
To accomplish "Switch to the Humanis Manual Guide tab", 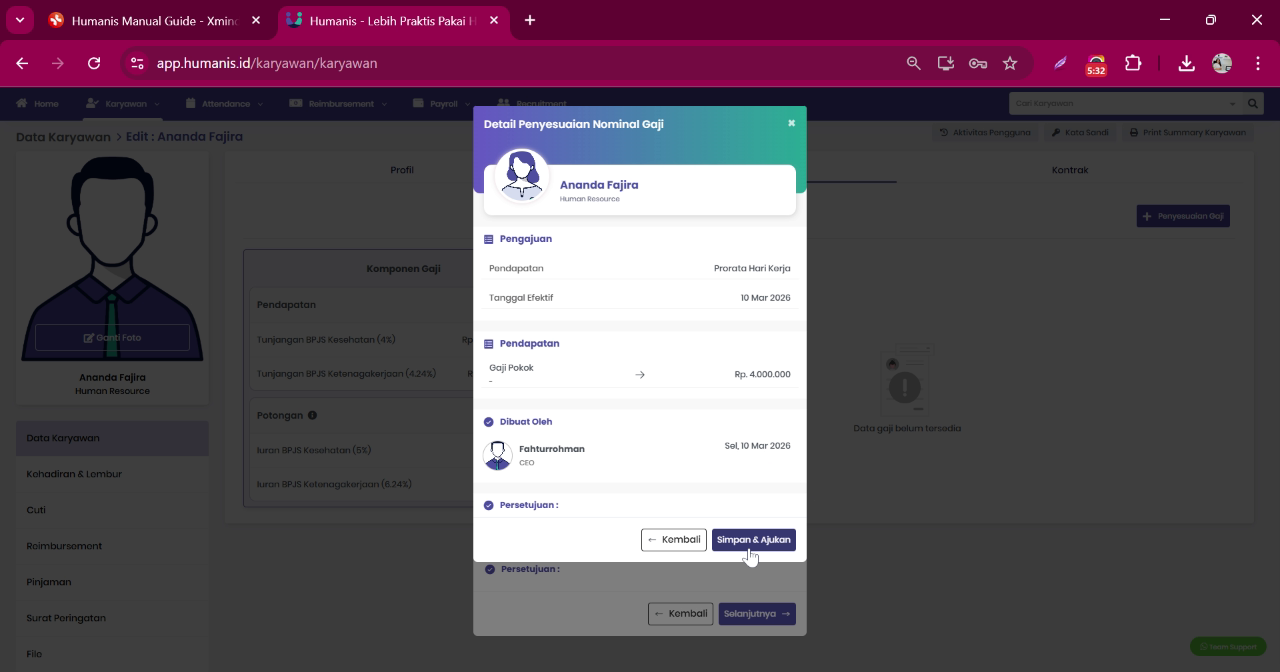I will click(x=154, y=20).
